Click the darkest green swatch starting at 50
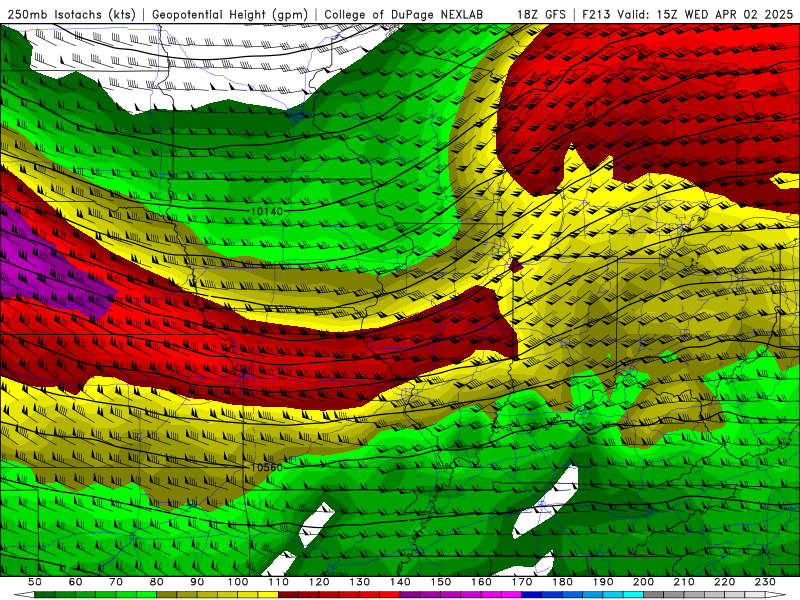Image resolution: width=800 pixels, height=600 pixels. (45, 594)
